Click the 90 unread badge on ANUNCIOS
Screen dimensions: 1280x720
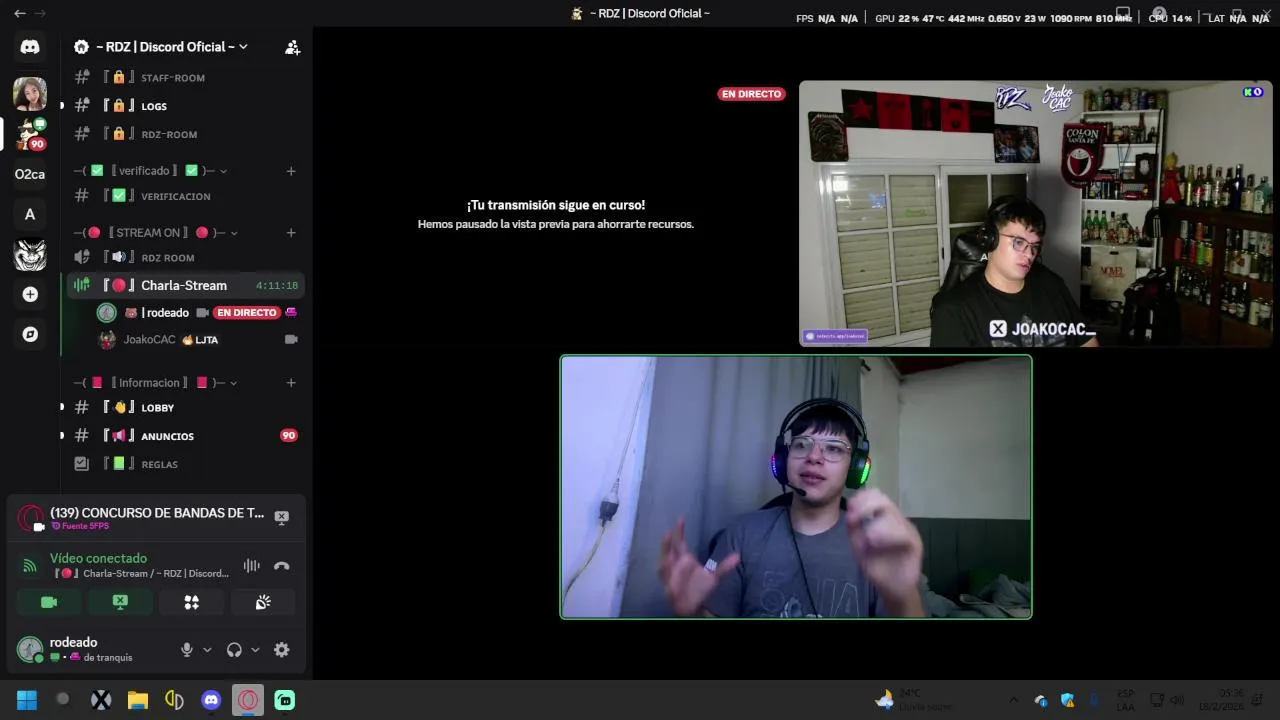click(x=289, y=435)
